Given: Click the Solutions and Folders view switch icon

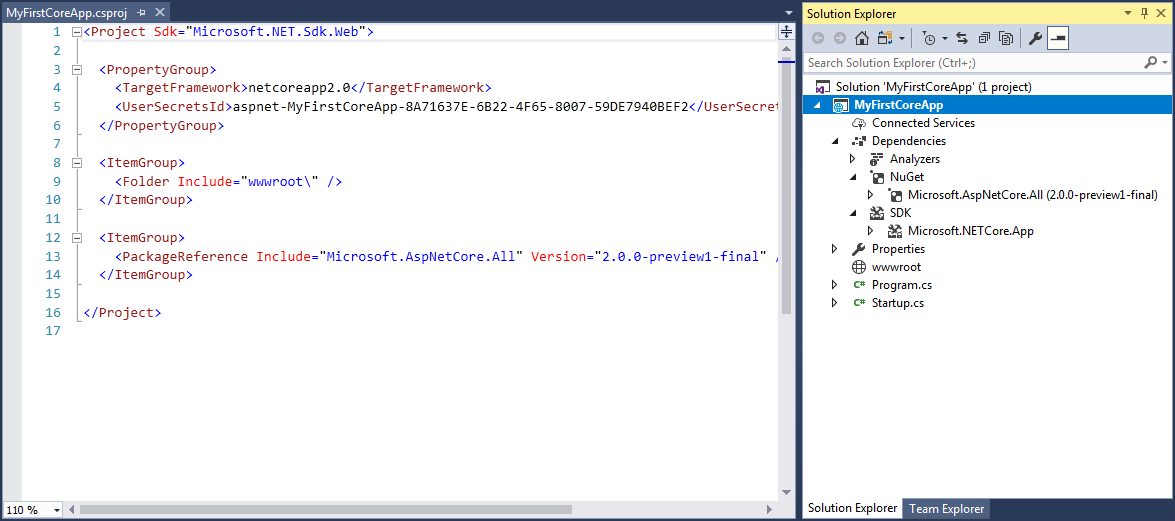Looking at the screenshot, I should pyautogui.click(x=884, y=38).
